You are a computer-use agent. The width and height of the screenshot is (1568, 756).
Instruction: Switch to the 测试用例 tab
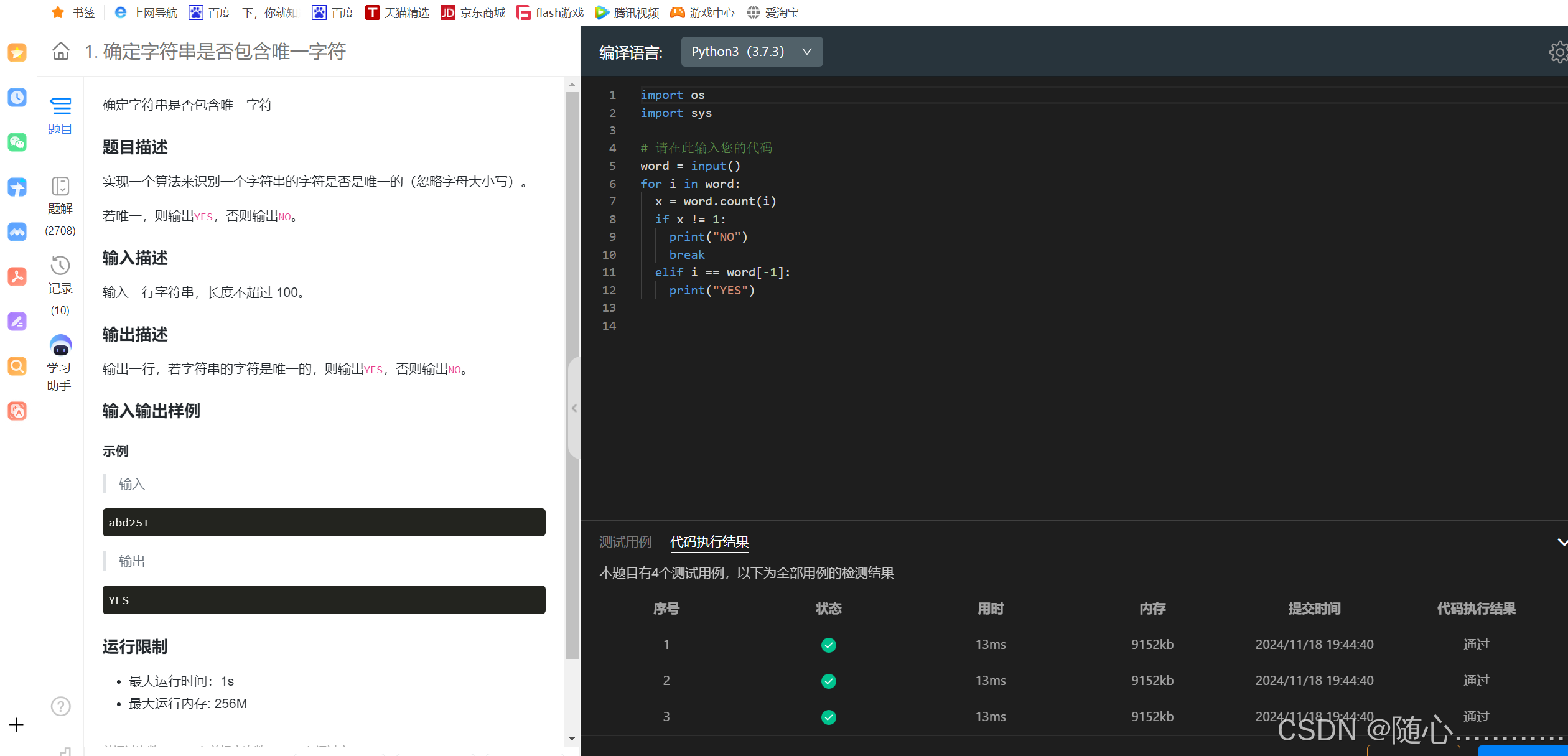coord(625,542)
